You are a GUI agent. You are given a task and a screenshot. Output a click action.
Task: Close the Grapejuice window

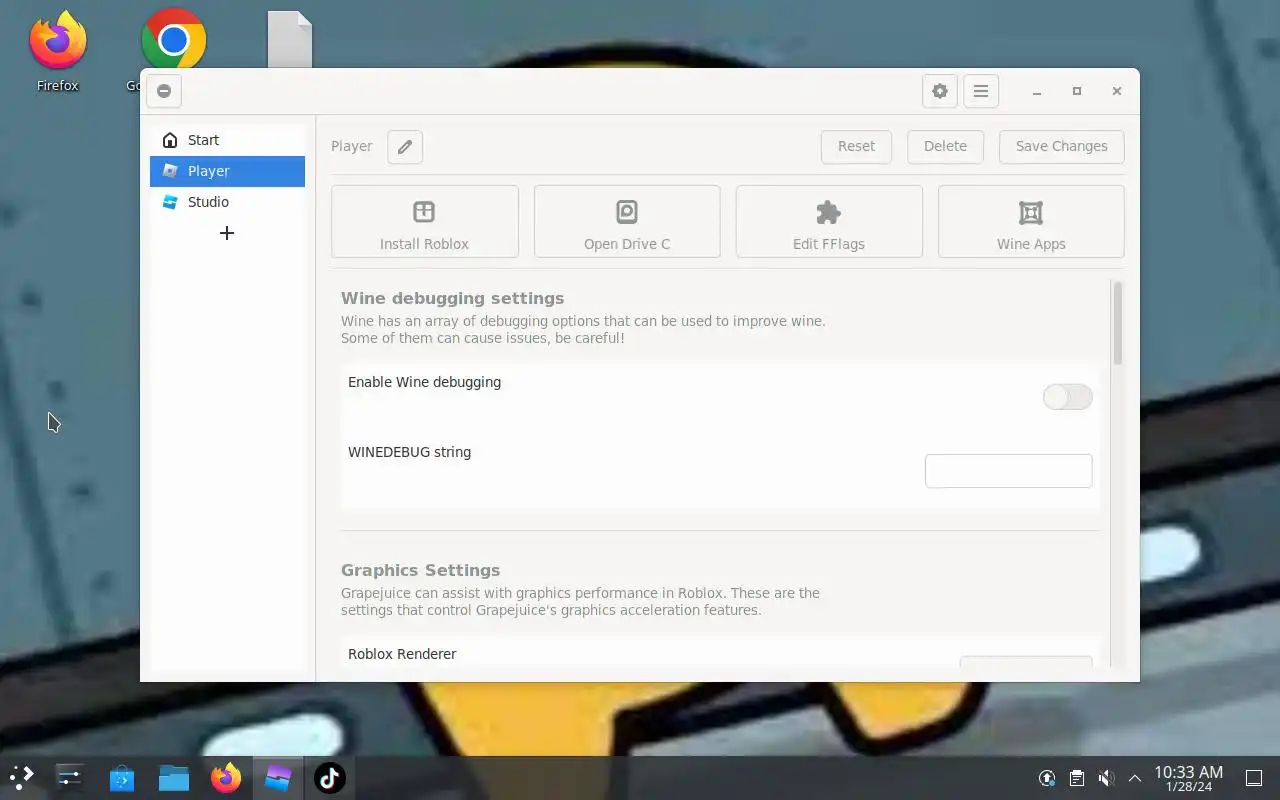1117,91
